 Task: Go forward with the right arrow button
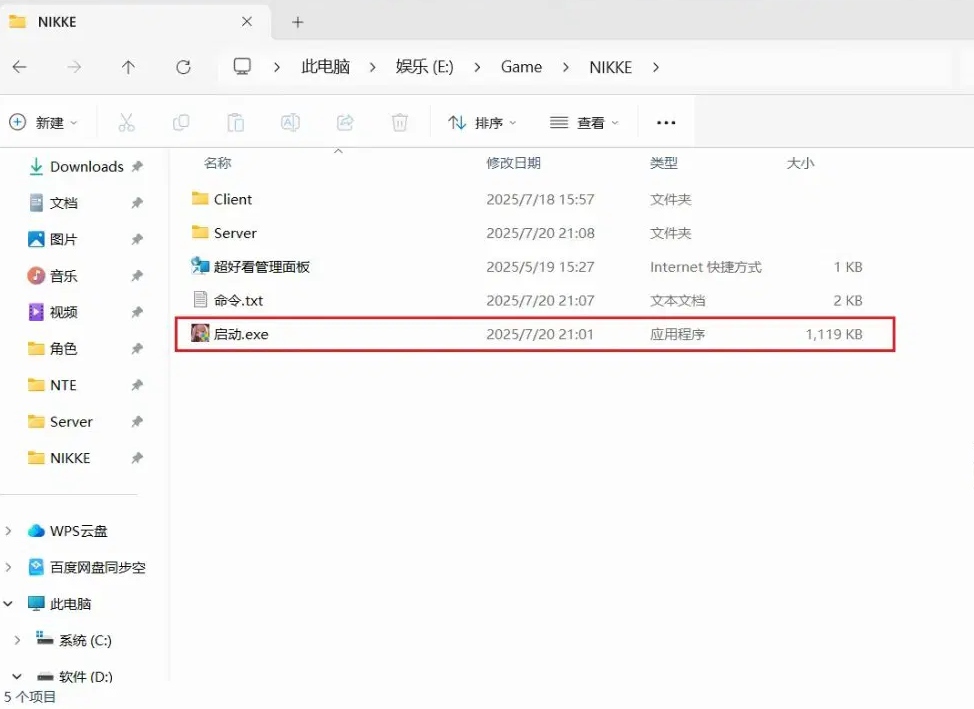click(x=74, y=67)
